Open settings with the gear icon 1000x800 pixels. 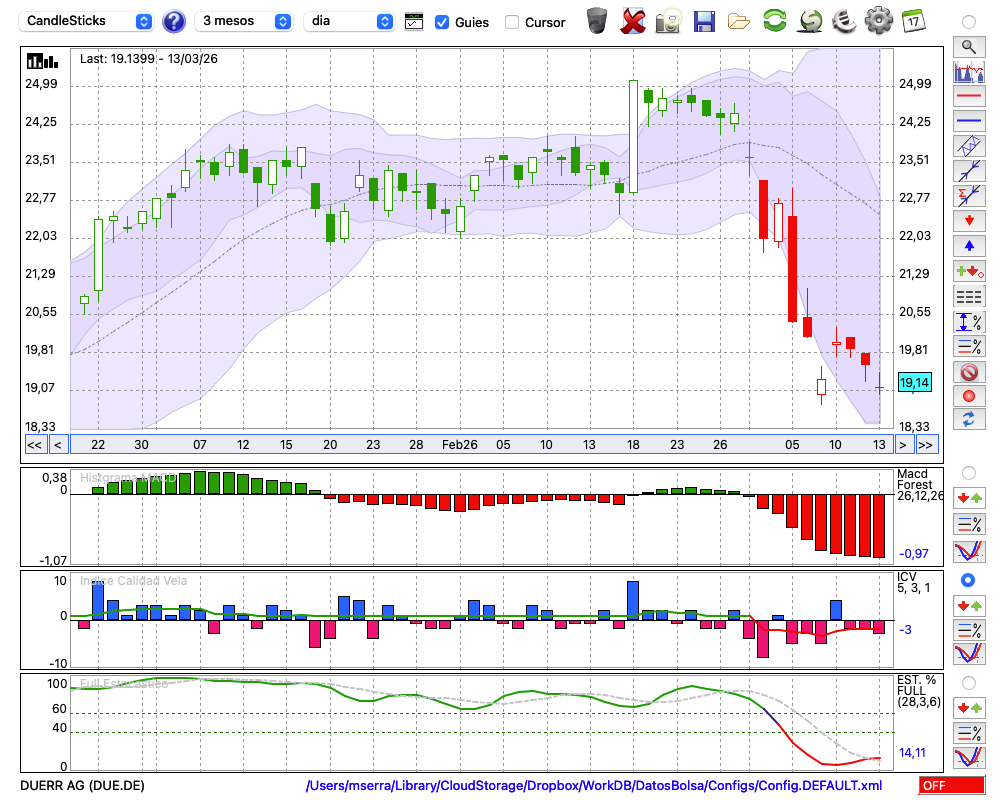[x=879, y=20]
